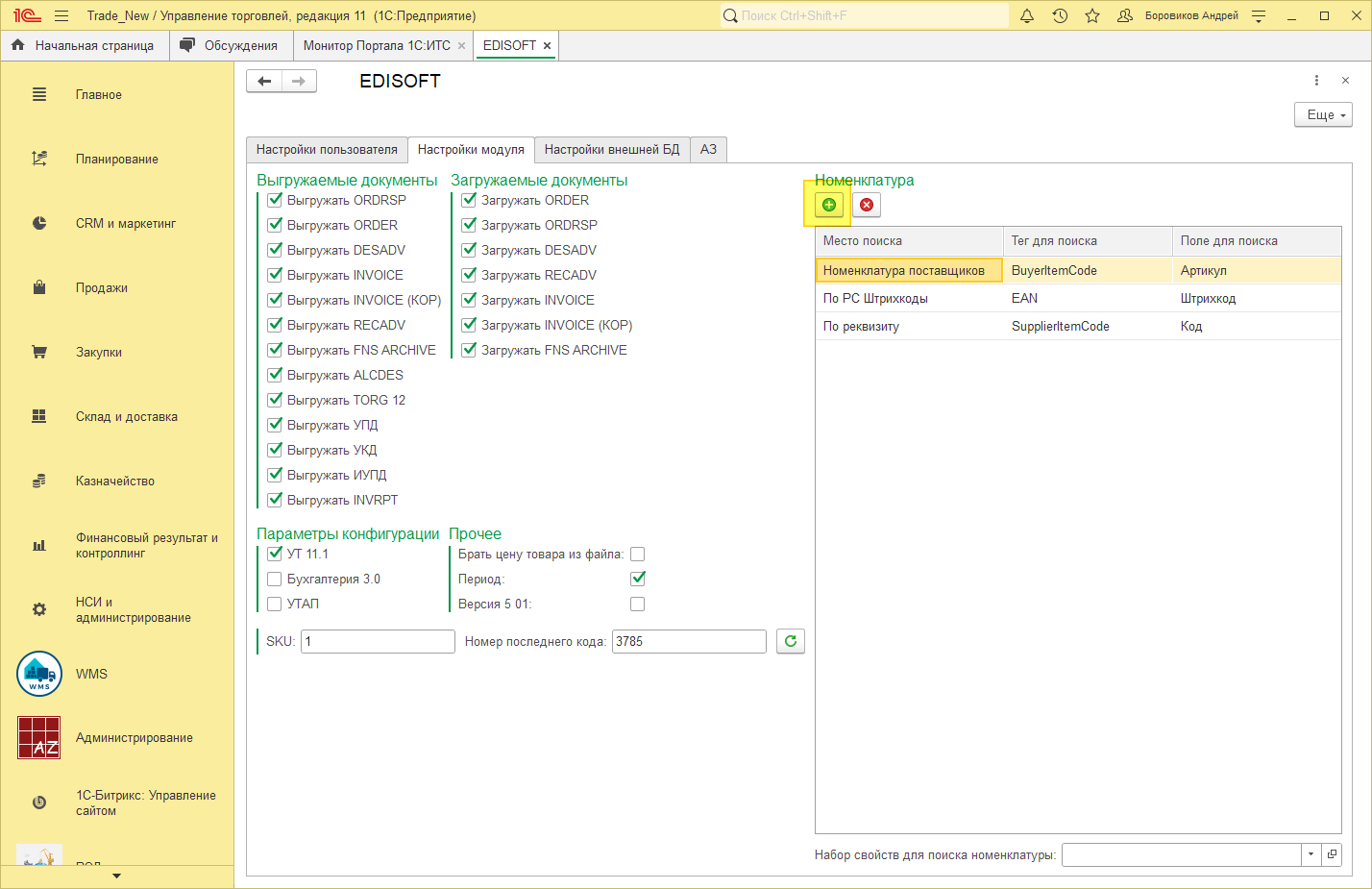Toggle the Брать цену товара из файла checkbox
The width and height of the screenshot is (1372, 889).
pyautogui.click(x=637, y=554)
